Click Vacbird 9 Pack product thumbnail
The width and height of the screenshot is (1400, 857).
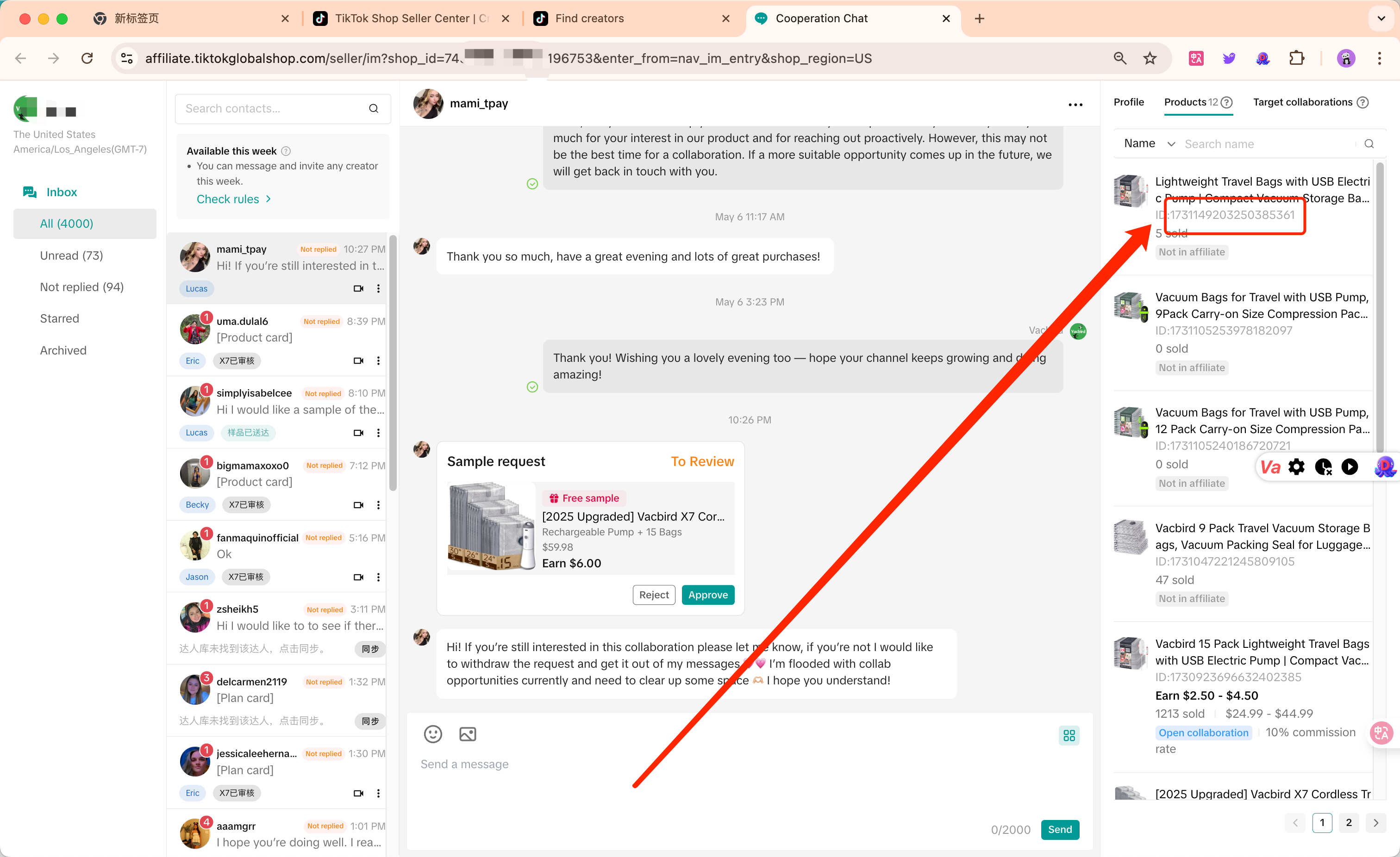click(x=1130, y=537)
